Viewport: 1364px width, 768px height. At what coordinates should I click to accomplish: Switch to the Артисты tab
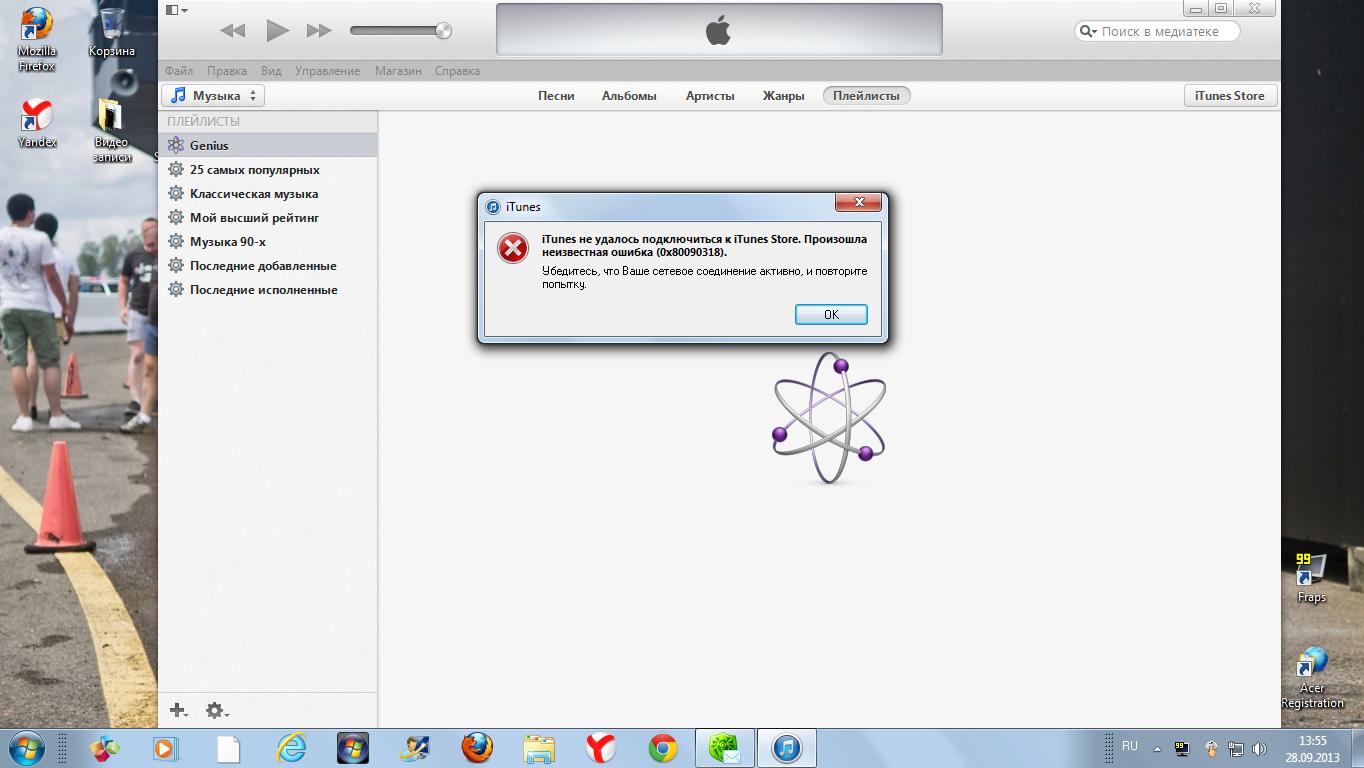tap(710, 96)
